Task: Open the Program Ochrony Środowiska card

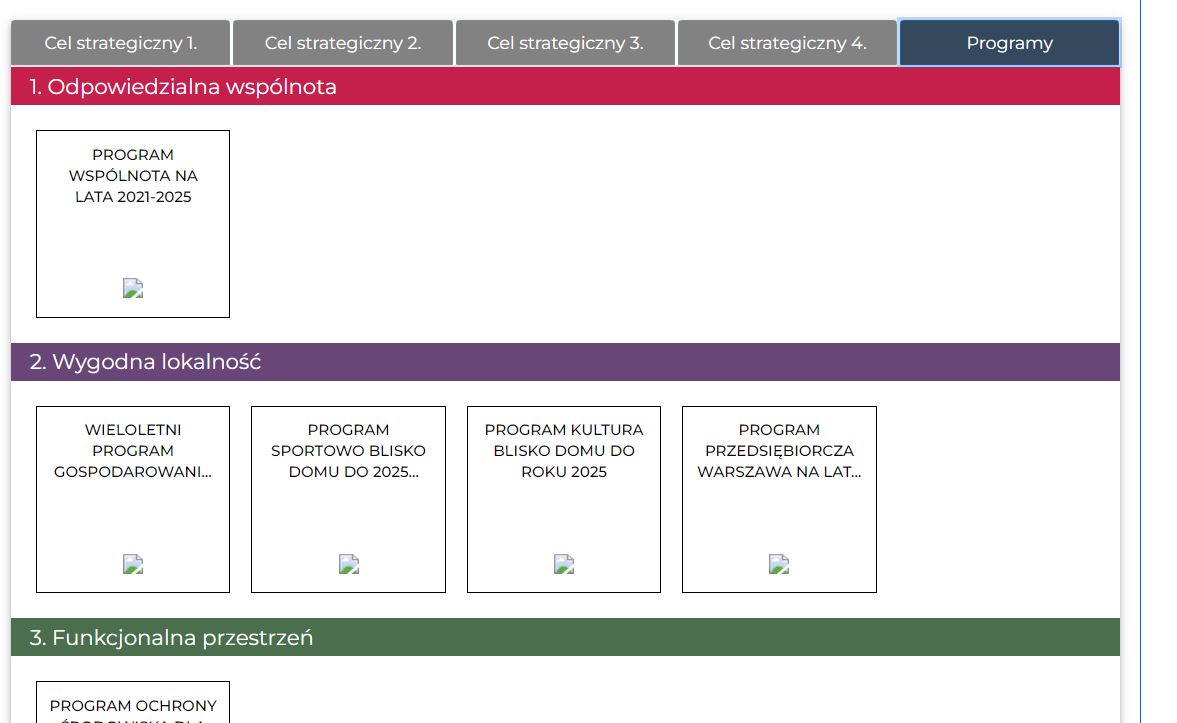Action: 133,705
